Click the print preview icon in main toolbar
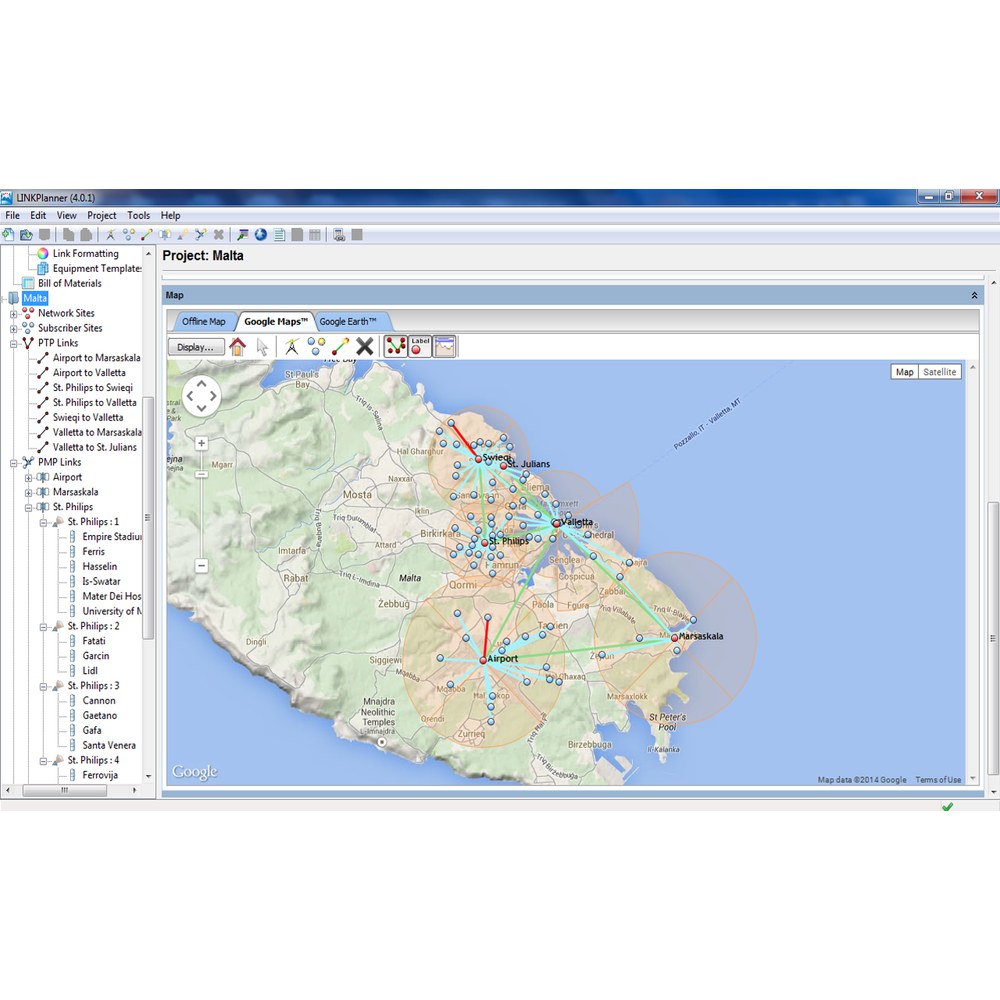Viewport: 1000px width, 1000px height. tap(339, 235)
